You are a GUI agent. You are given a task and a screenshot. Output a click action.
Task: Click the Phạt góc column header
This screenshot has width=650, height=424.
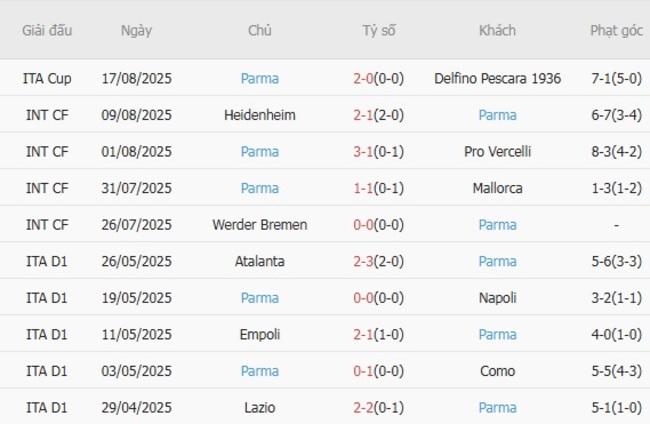(x=616, y=31)
